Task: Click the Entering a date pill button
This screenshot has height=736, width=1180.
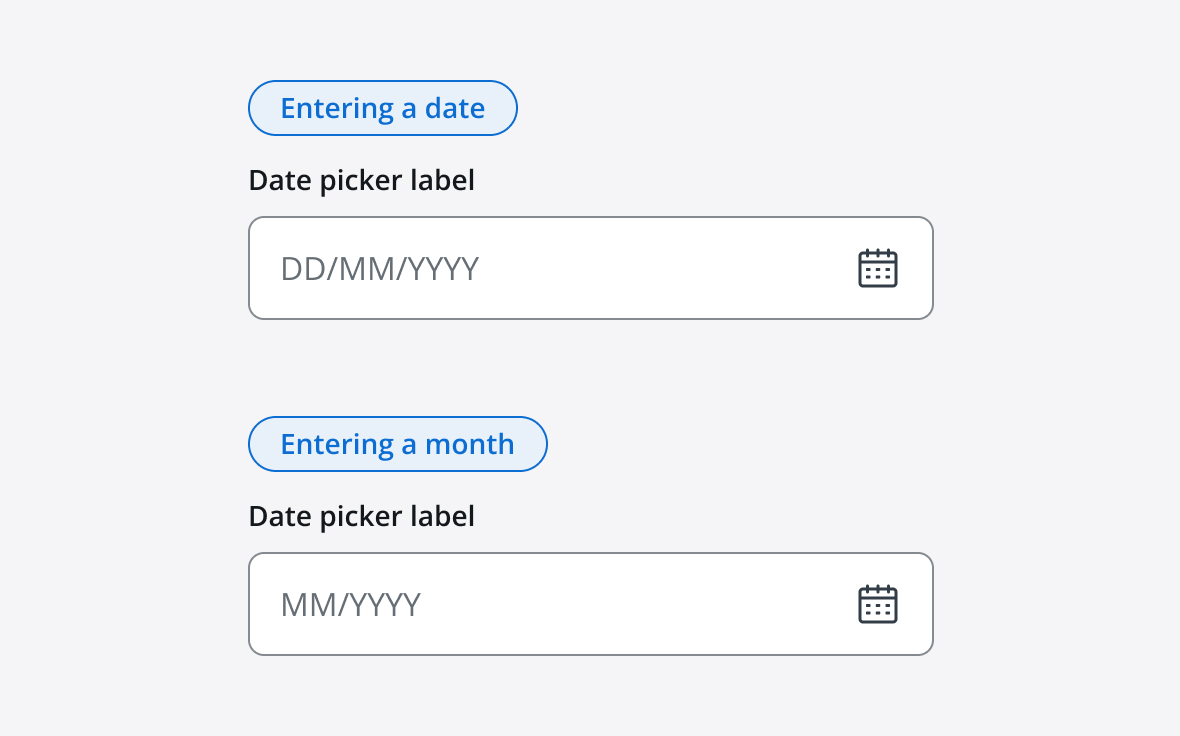Action: [383, 108]
